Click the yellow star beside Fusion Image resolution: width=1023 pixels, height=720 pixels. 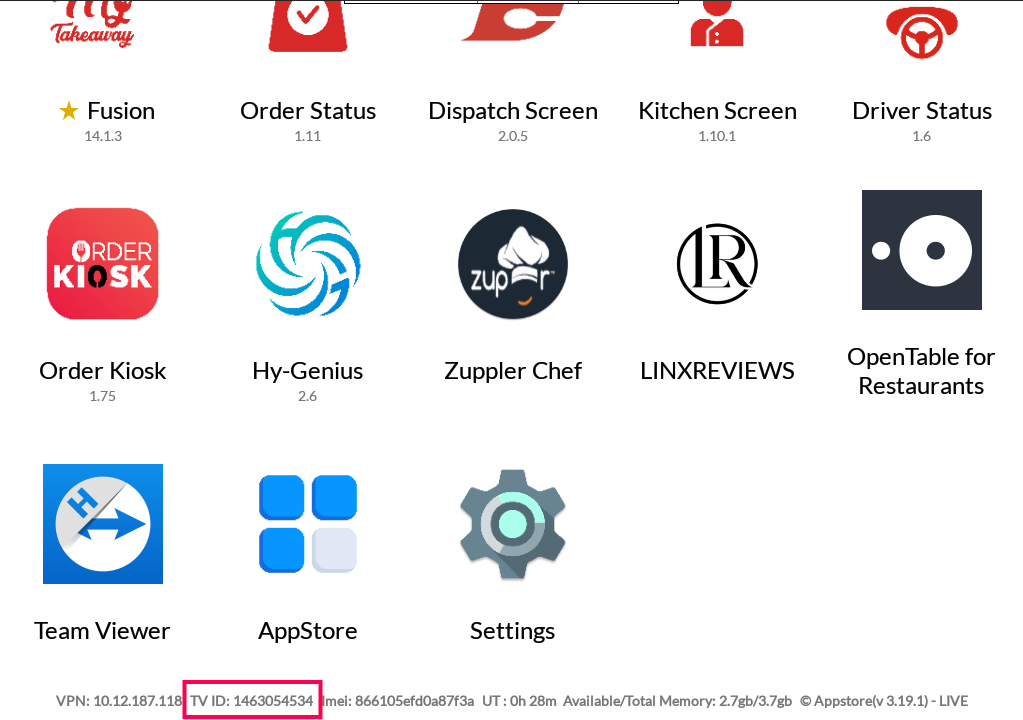tap(69, 111)
